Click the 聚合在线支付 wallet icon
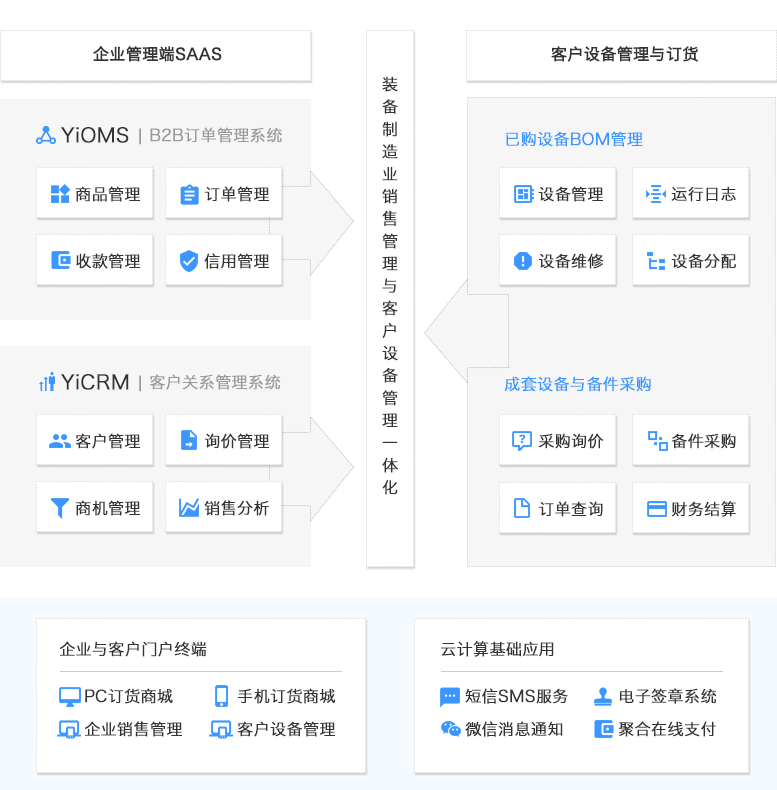 tap(604, 729)
